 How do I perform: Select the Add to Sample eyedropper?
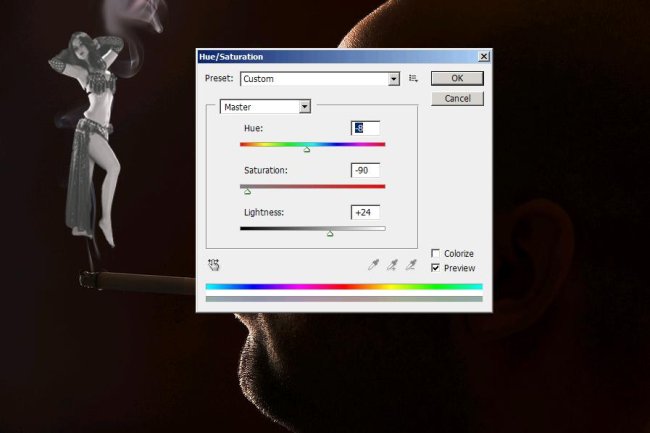pyautogui.click(x=392, y=265)
